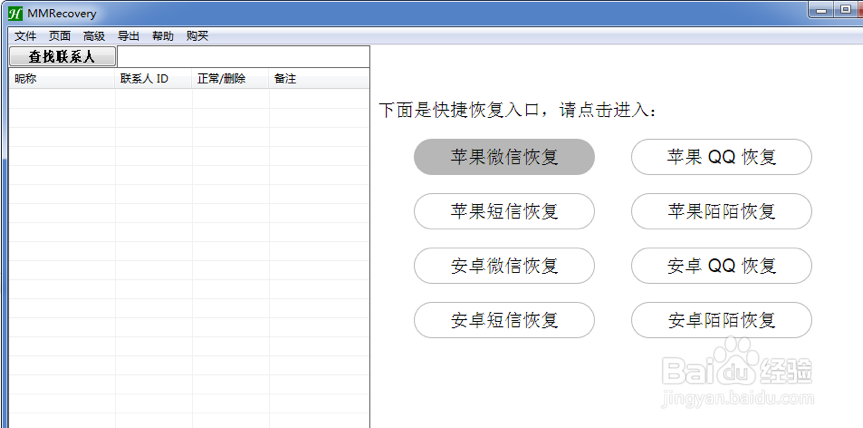Viewport: 863px width, 428px height.
Task: Select 安卓短信恢复 button
Action: (504, 320)
